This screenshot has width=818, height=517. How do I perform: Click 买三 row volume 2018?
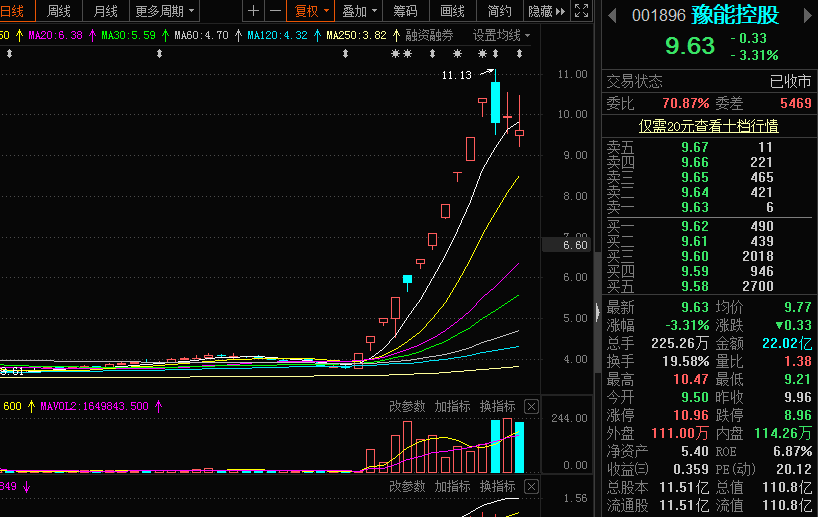[x=758, y=257]
